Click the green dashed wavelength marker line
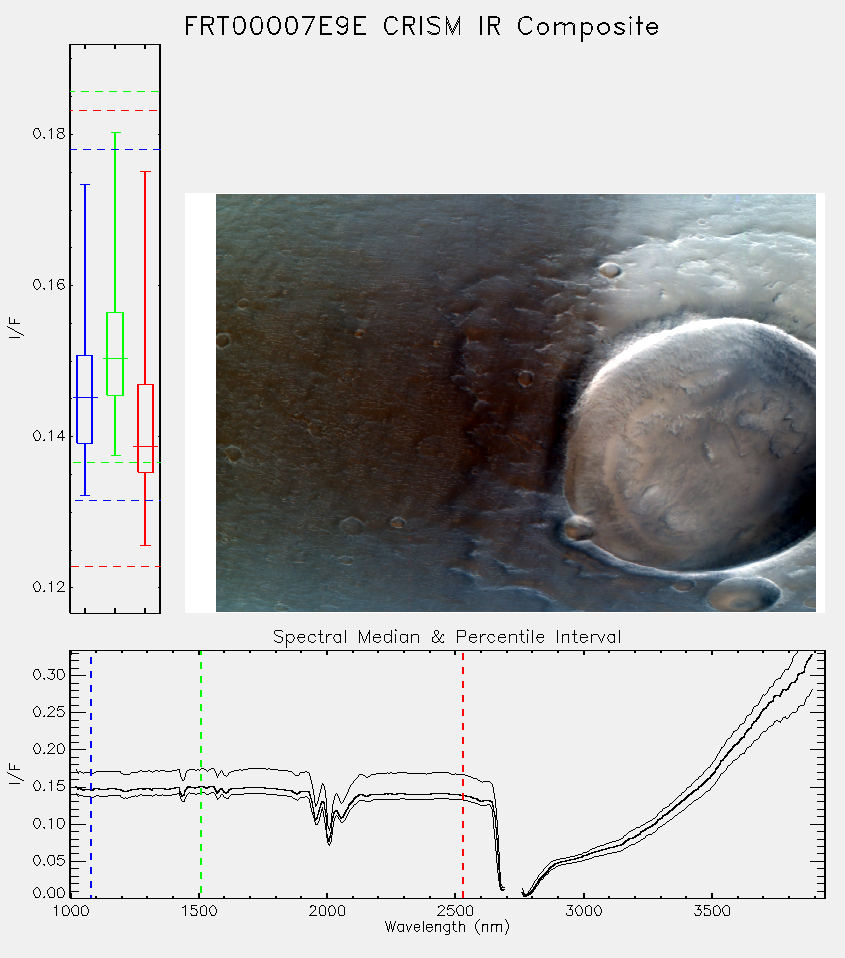The image size is (845, 958). (200, 774)
